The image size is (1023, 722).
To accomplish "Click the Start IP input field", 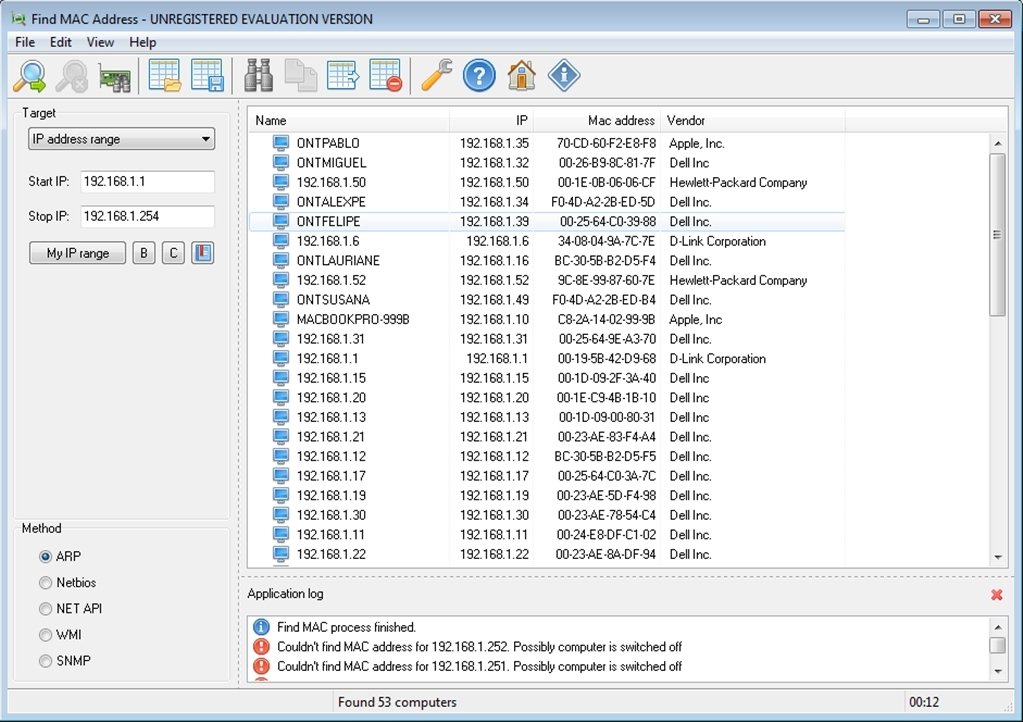I will coord(147,181).
